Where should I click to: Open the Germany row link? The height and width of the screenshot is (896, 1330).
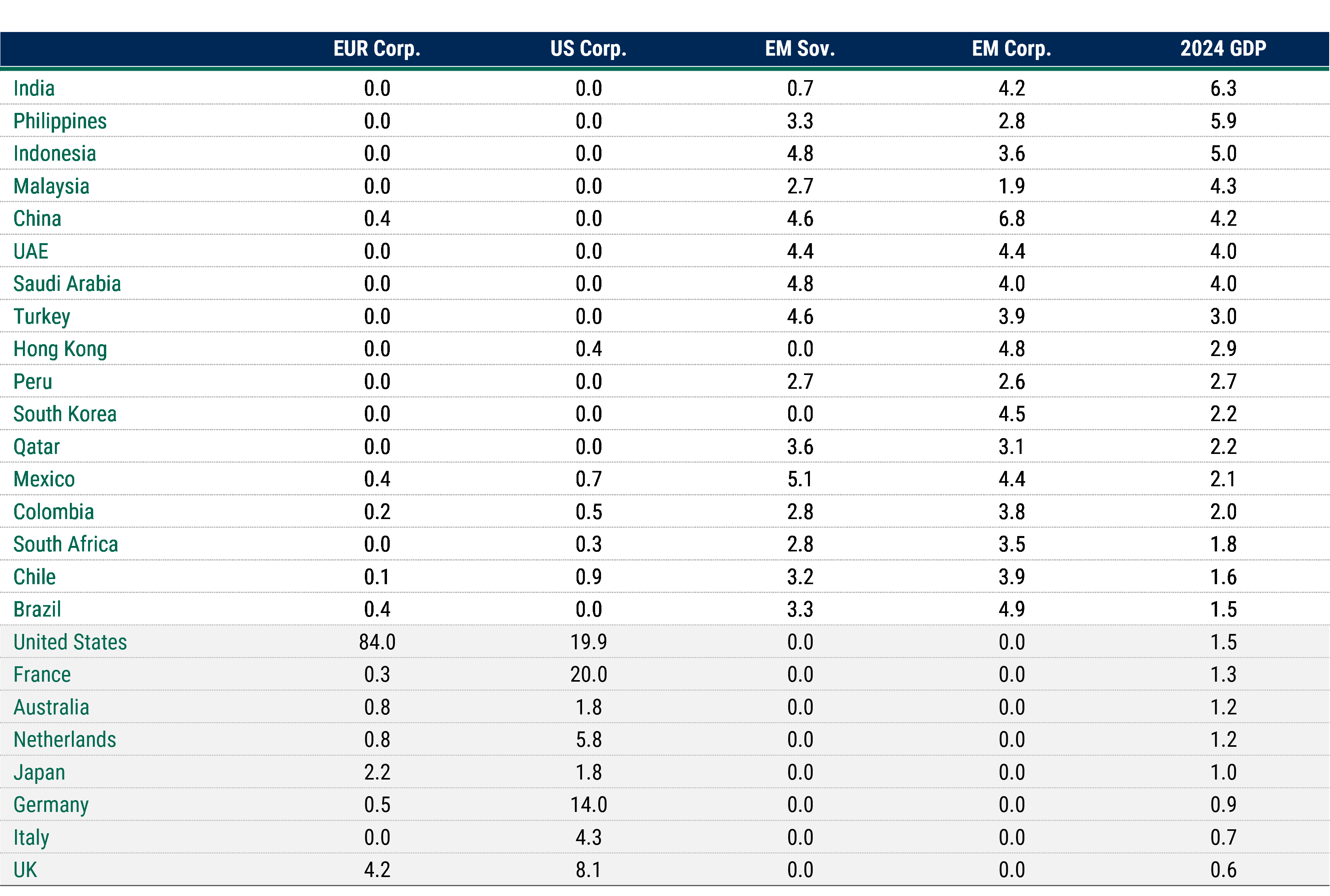pos(50,804)
